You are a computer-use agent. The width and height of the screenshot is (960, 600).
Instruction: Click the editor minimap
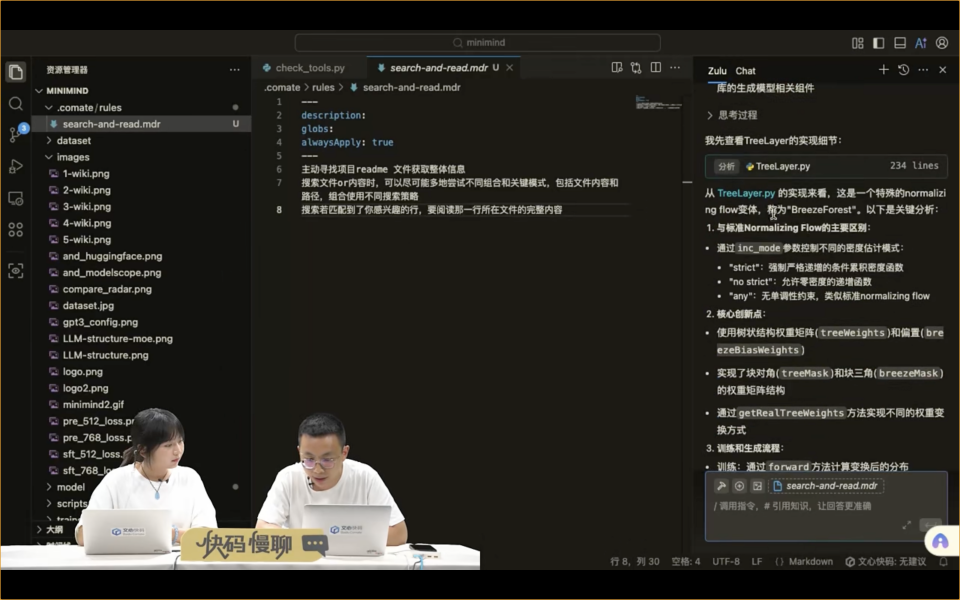pyautogui.click(x=658, y=103)
